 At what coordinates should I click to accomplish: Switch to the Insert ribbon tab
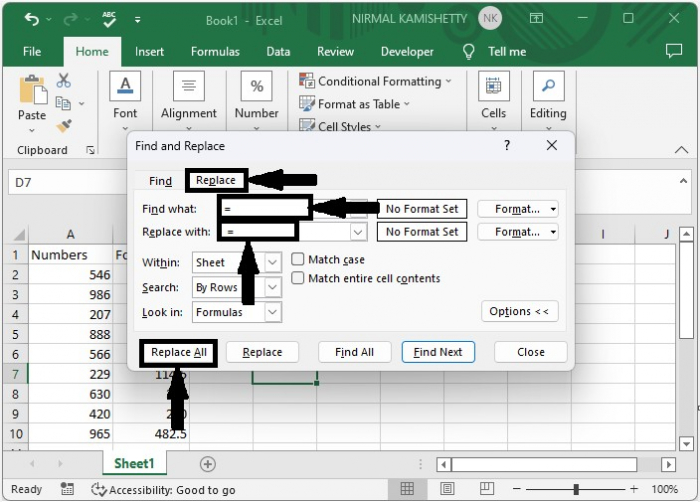pyautogui.click(x=150, y=52)
